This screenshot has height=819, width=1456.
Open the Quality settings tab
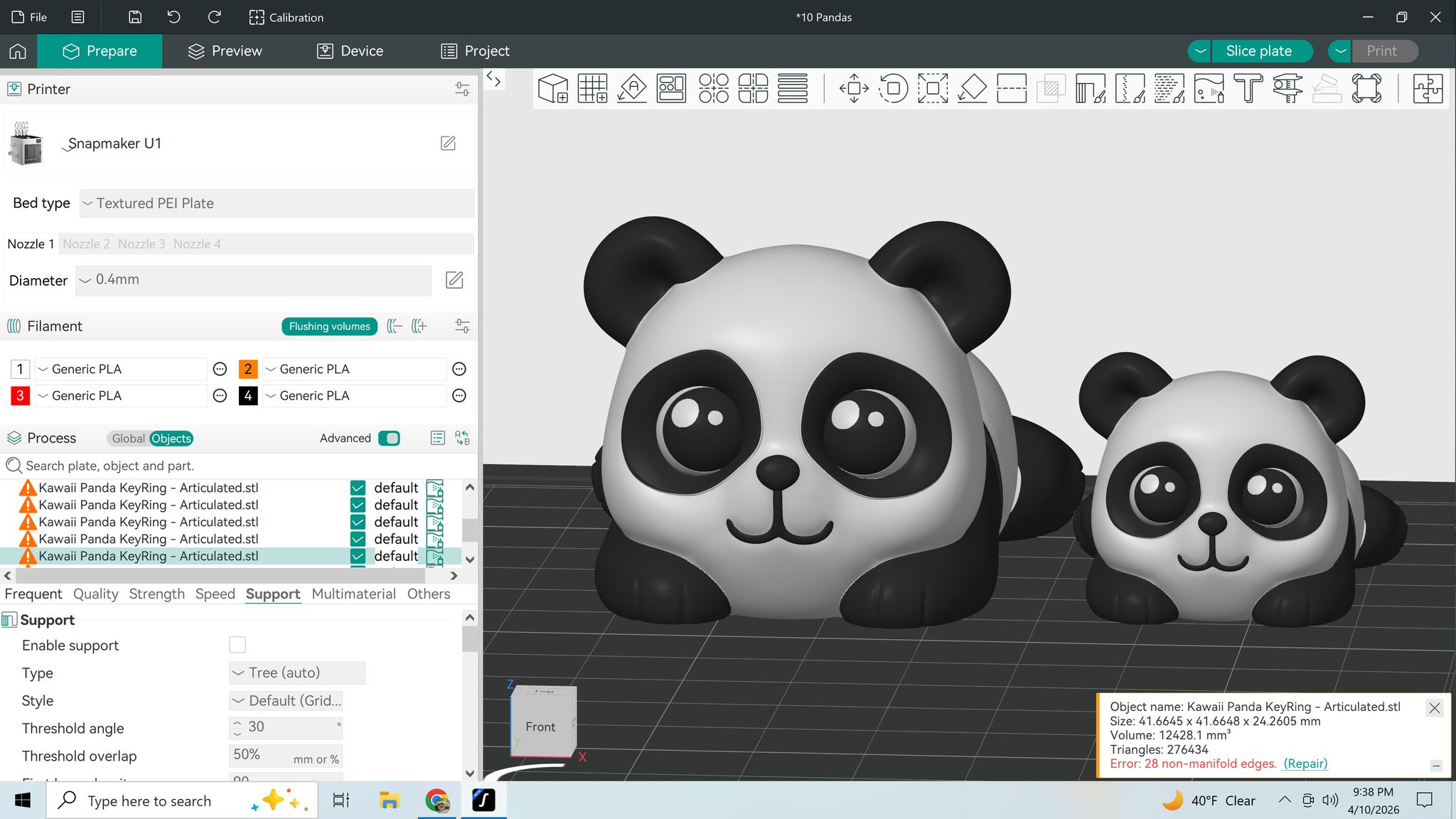96,594
